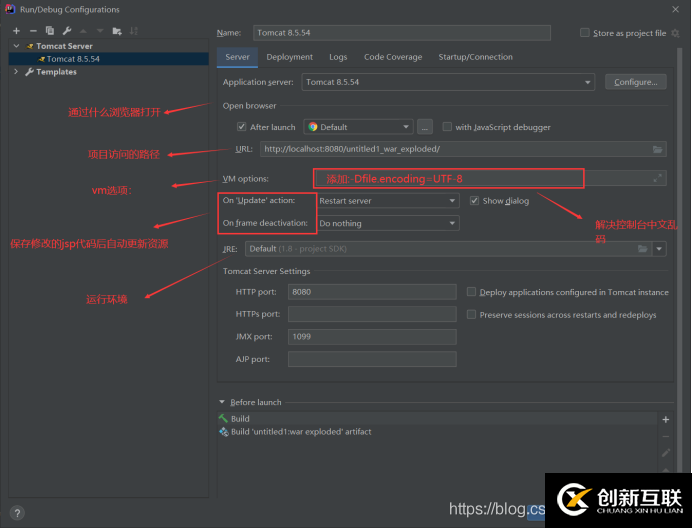The width and height of the screenshot is (692, 528).
Task: Select Tomcat 8.5.54 configuration in tree
Action: [x=109, y=59]
